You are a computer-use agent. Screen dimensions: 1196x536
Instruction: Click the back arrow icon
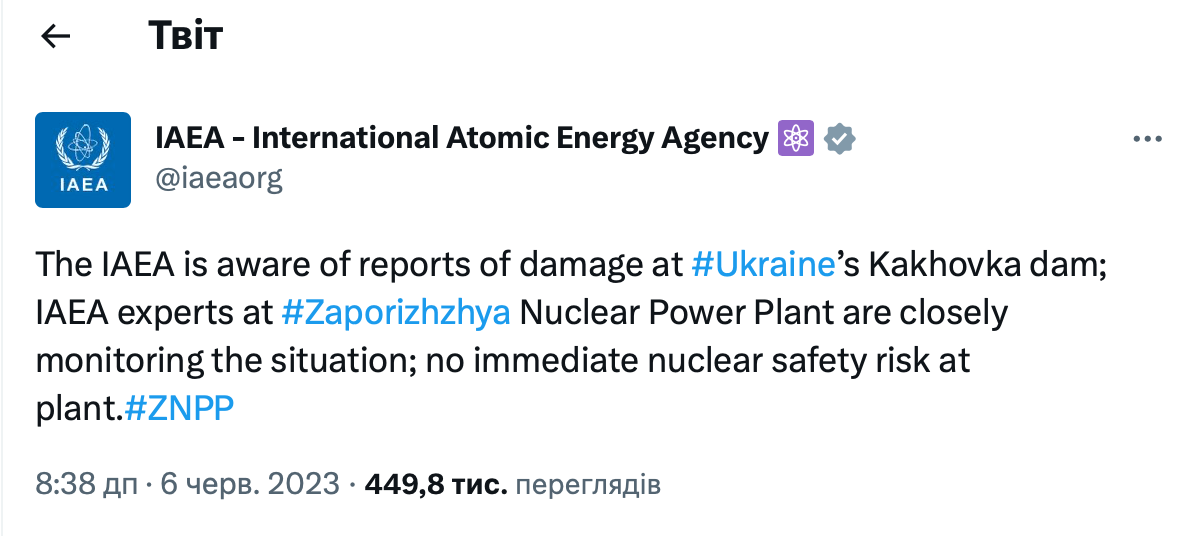coord(55,37)
